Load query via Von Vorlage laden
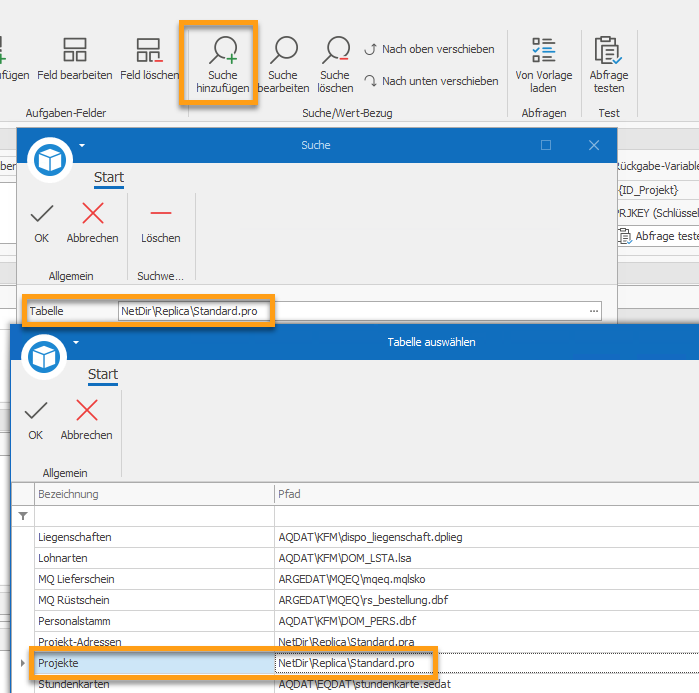699x693 pixels. pyautogui.click(x=543, y=64)
